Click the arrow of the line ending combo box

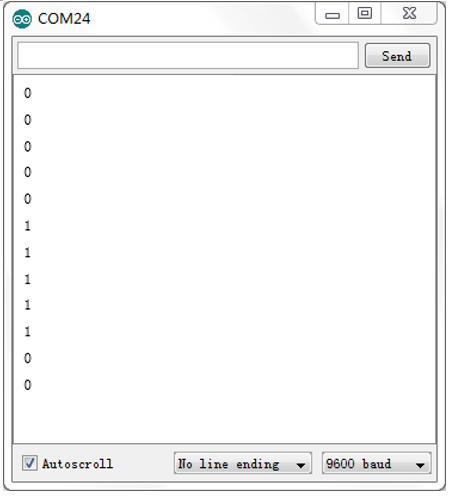click(301, 465)
